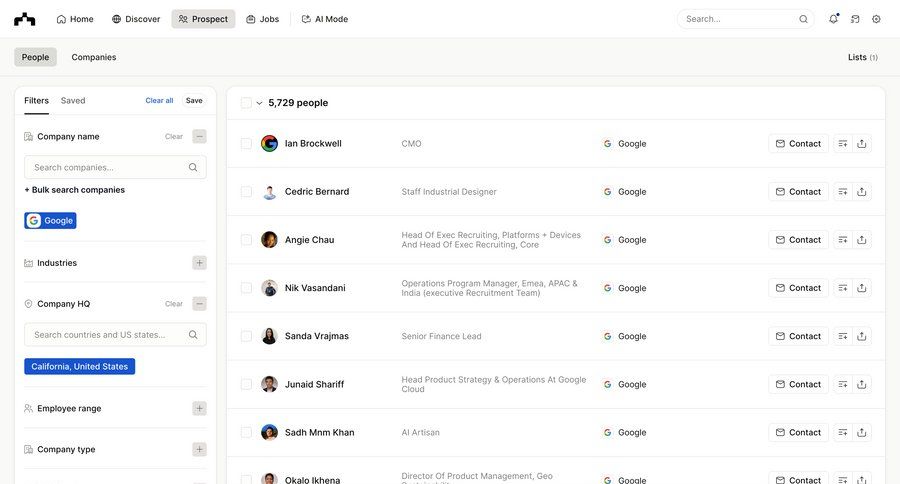The image size is (900, 484).
Task: Open Discover in top navigation
Action: pos(136,19)
